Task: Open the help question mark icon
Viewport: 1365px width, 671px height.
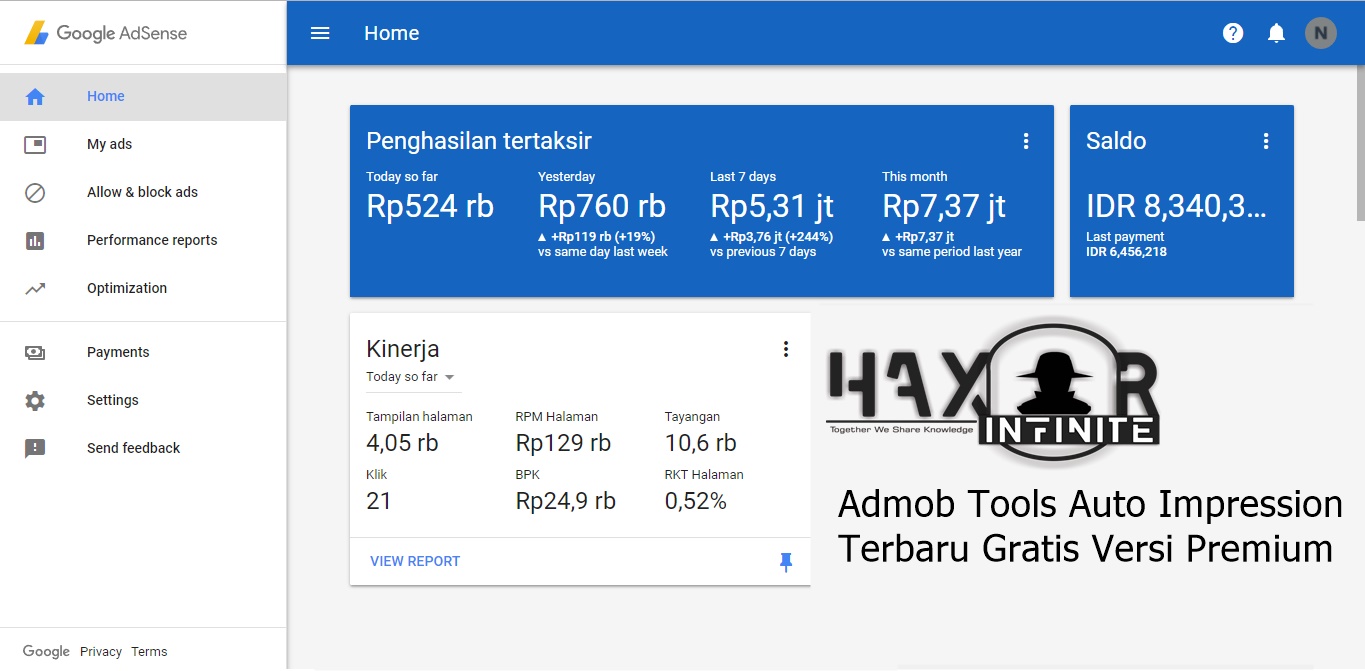Action: pyautogui.click(x=1233, y=33)
